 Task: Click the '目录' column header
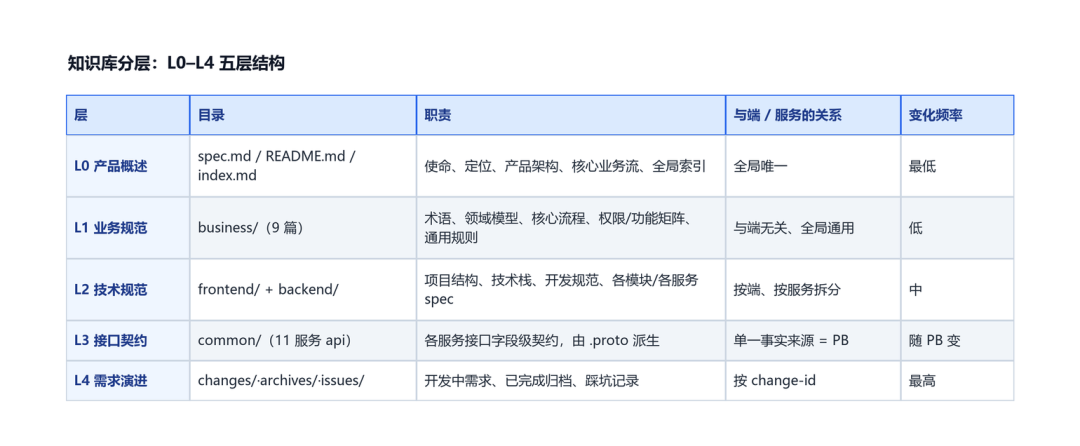click(303, 116)
